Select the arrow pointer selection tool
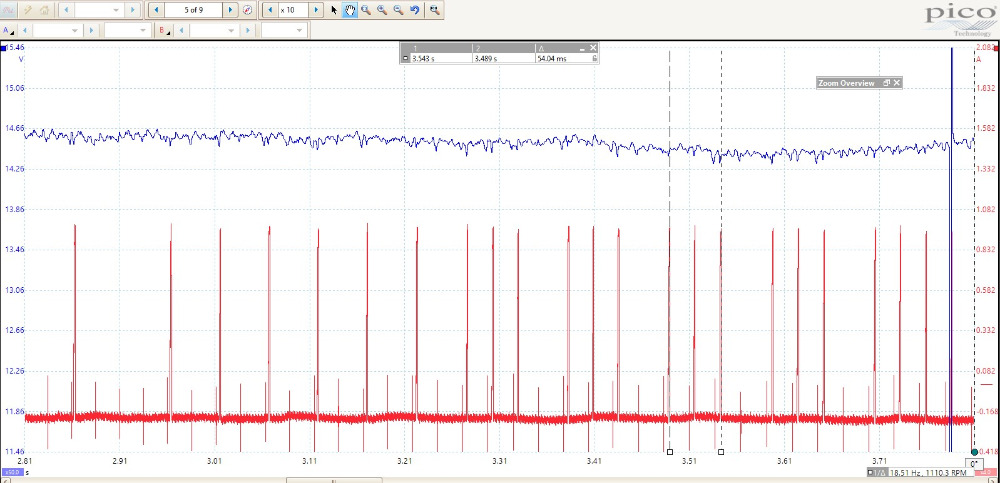This screenshot has height=483, width=1000. pos(334,10)
